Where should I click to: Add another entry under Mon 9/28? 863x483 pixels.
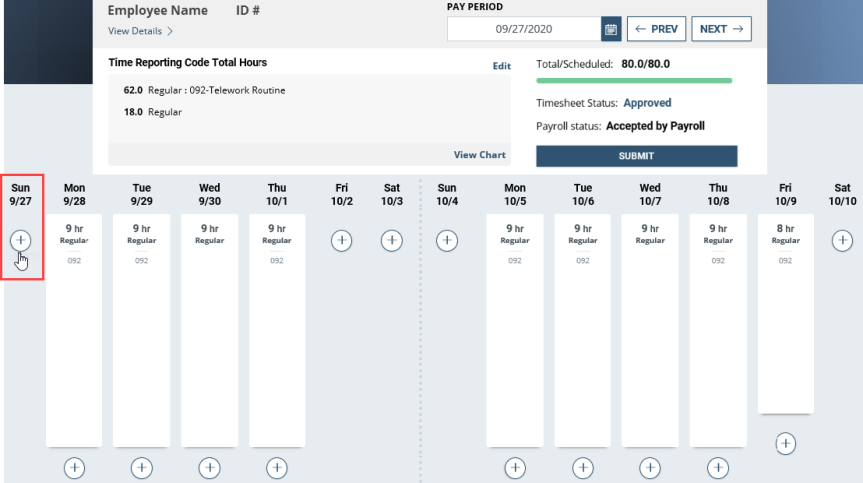coord(74,468)
